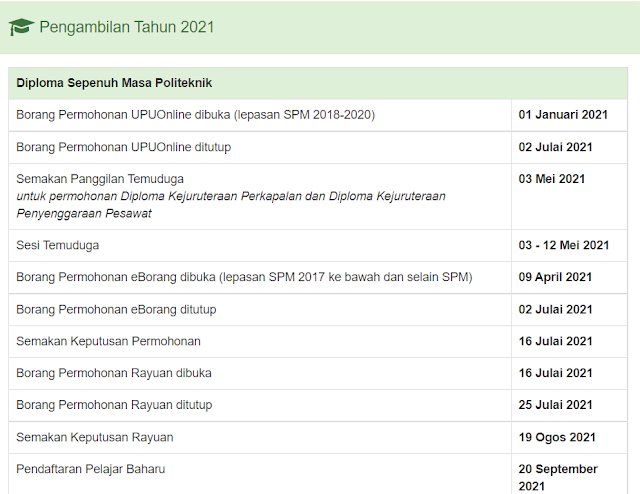Screen dimensions: 640x494
Task: Select the Pengambilan Tahun 2021 heading
Action: pos(127,27)
